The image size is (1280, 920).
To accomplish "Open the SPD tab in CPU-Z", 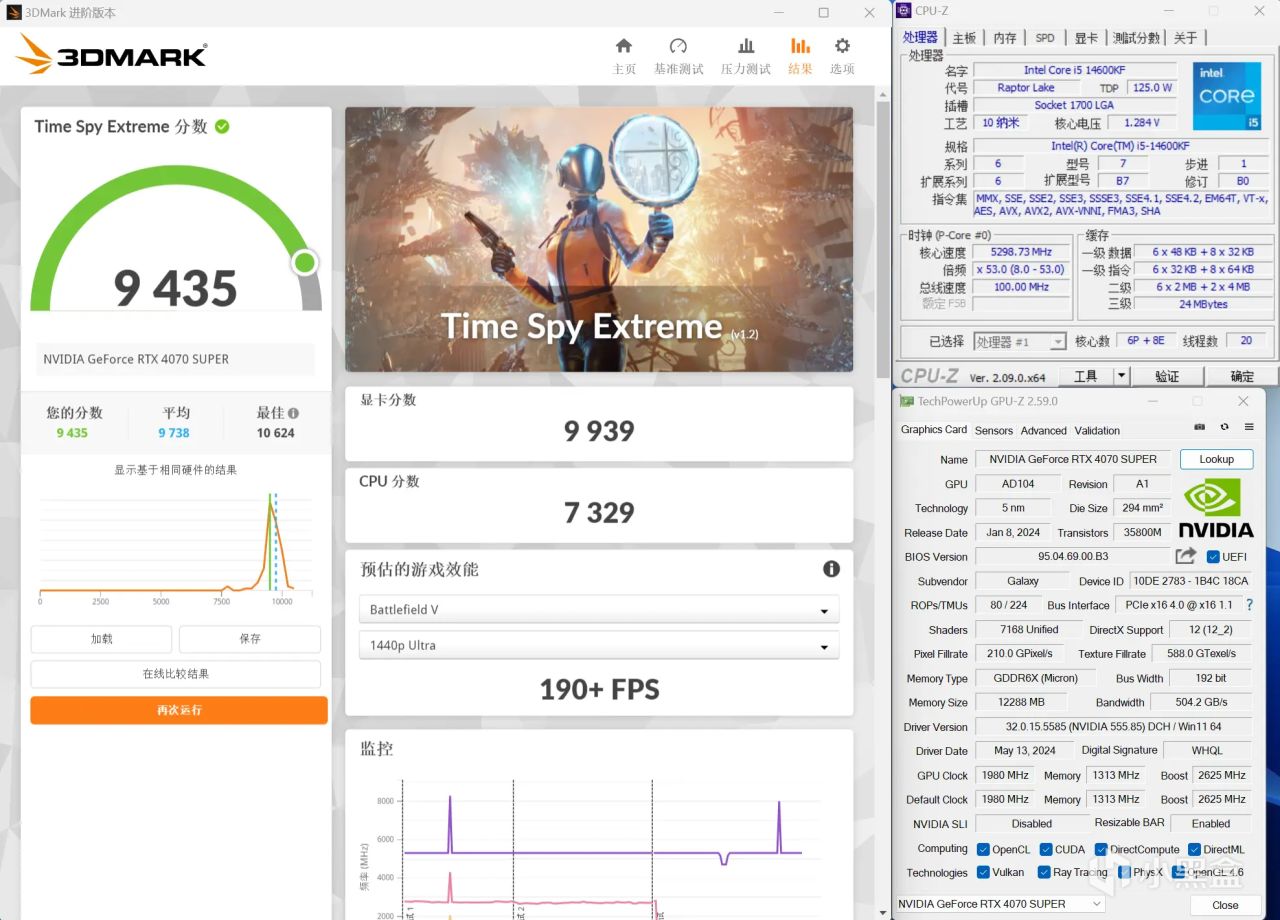I will coord(1045,38).
